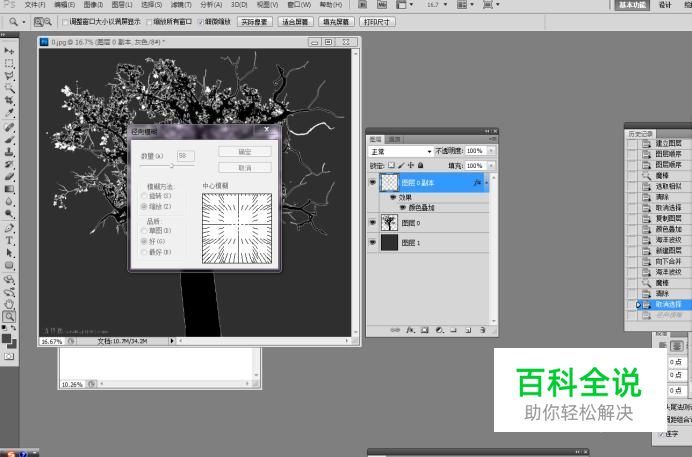692x457 pixels.
Task: Select the Crop tool
Action: click(x=9, y=101)
